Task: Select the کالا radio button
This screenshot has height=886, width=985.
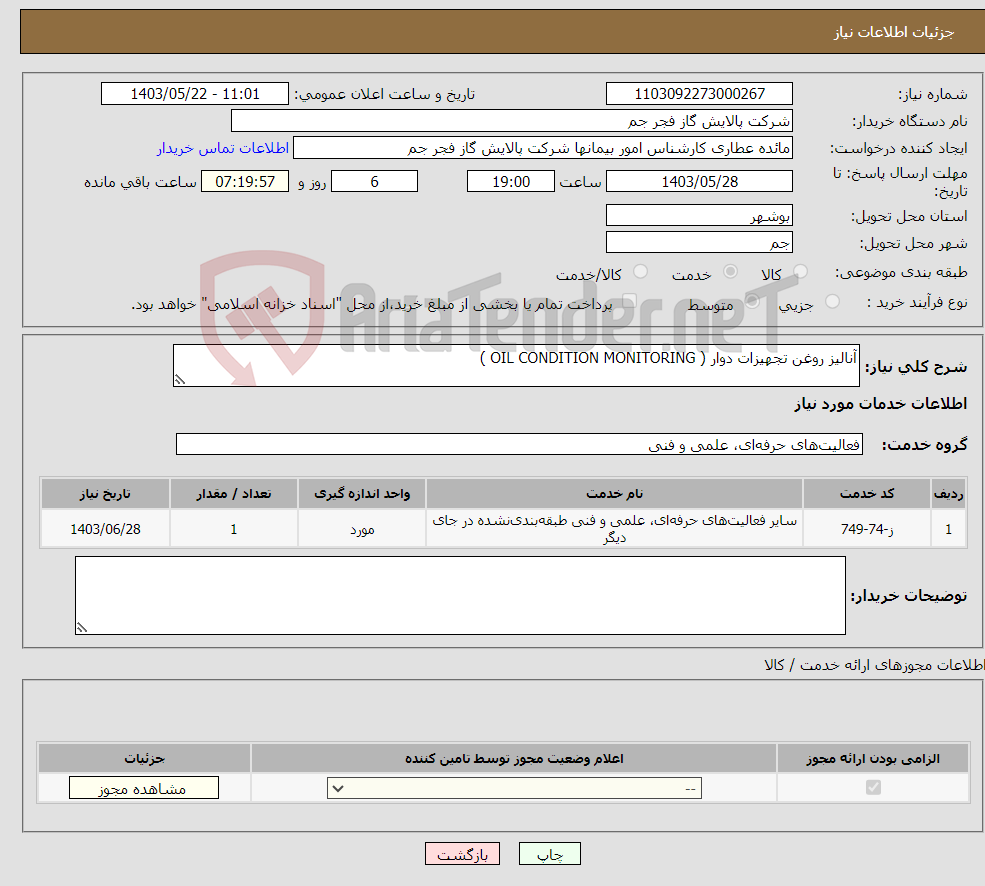Action: (x=800, y=271)
